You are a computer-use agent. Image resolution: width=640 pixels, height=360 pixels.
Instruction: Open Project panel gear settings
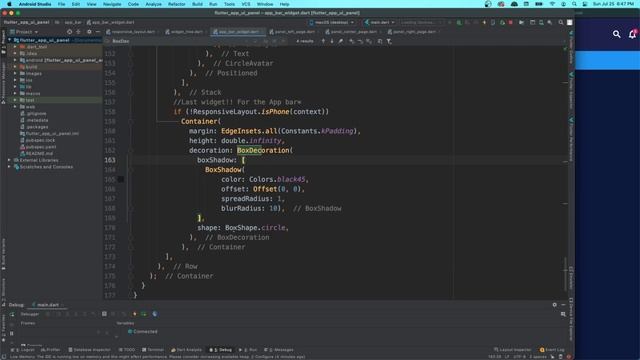pyautogui.click(x=89, y=32)
